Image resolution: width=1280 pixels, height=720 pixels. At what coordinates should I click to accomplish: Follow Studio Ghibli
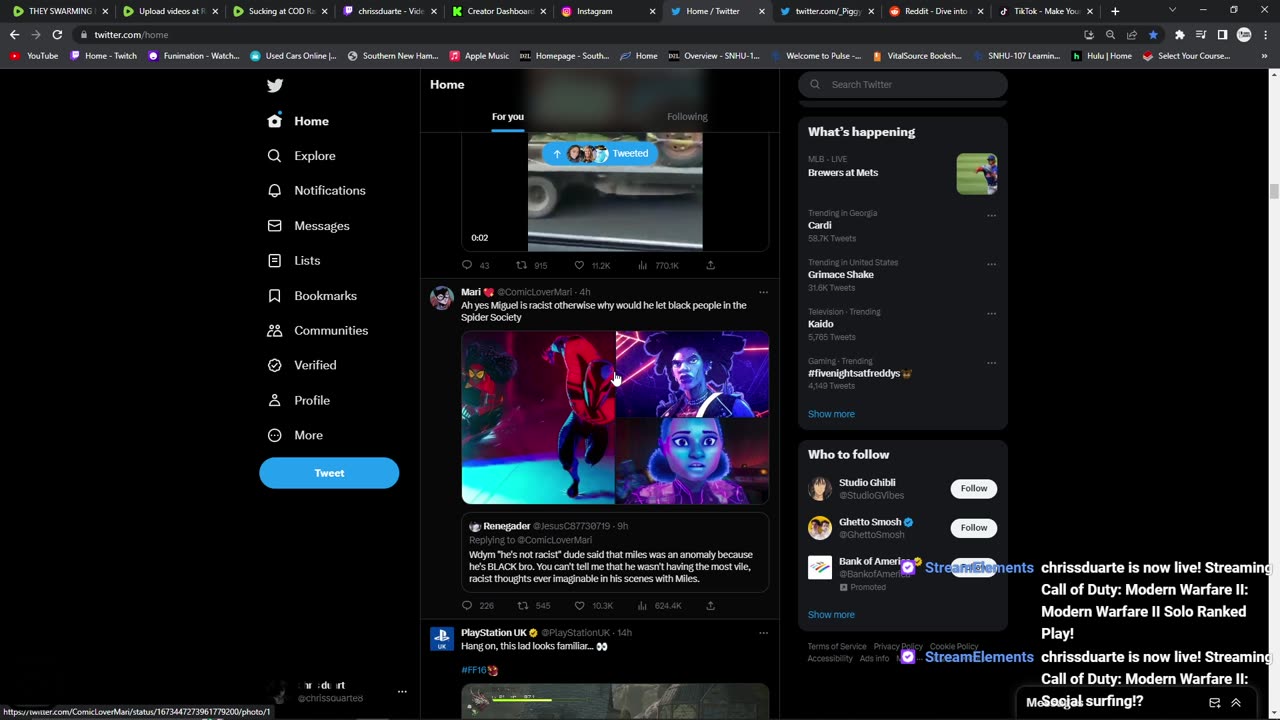click(x=973, y=489)
